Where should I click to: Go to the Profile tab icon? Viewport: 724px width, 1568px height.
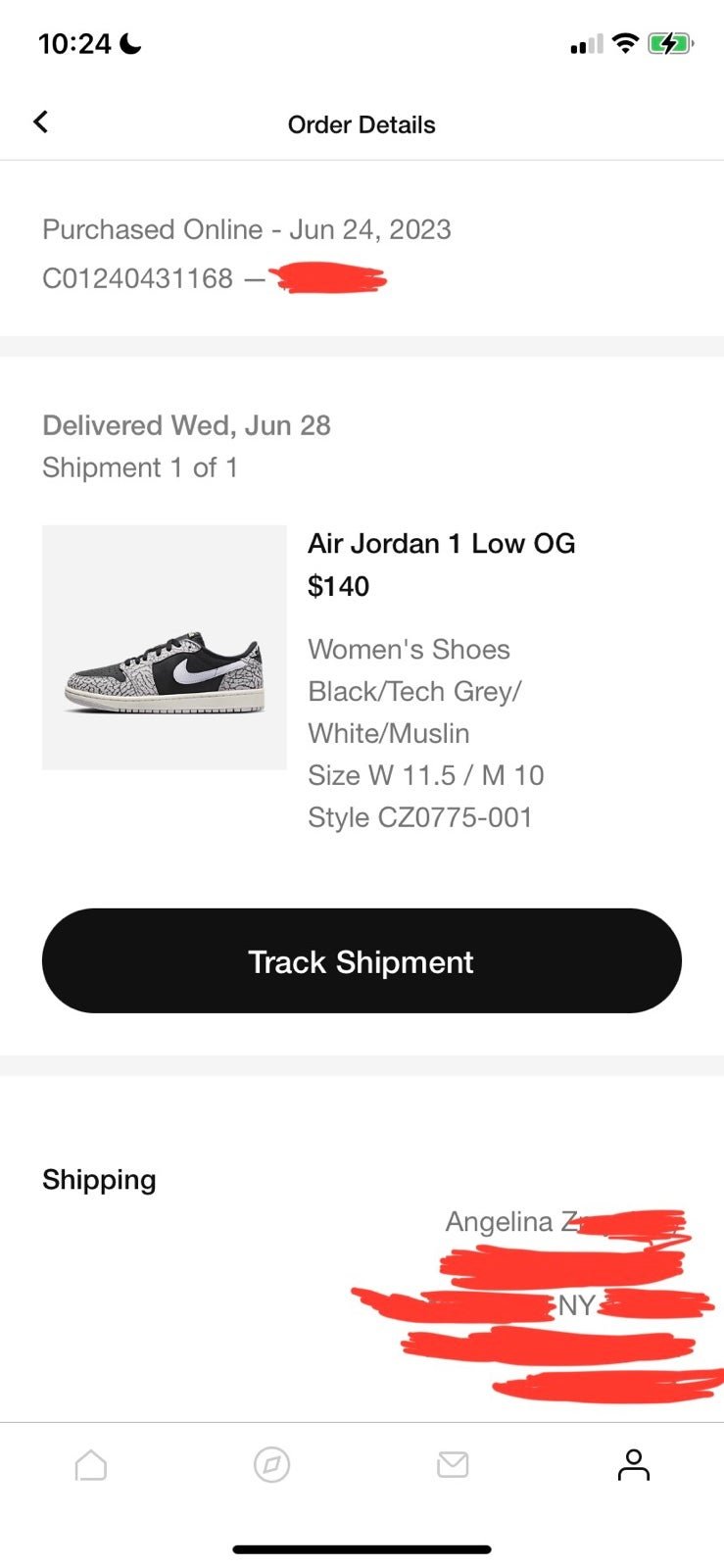633,1465
